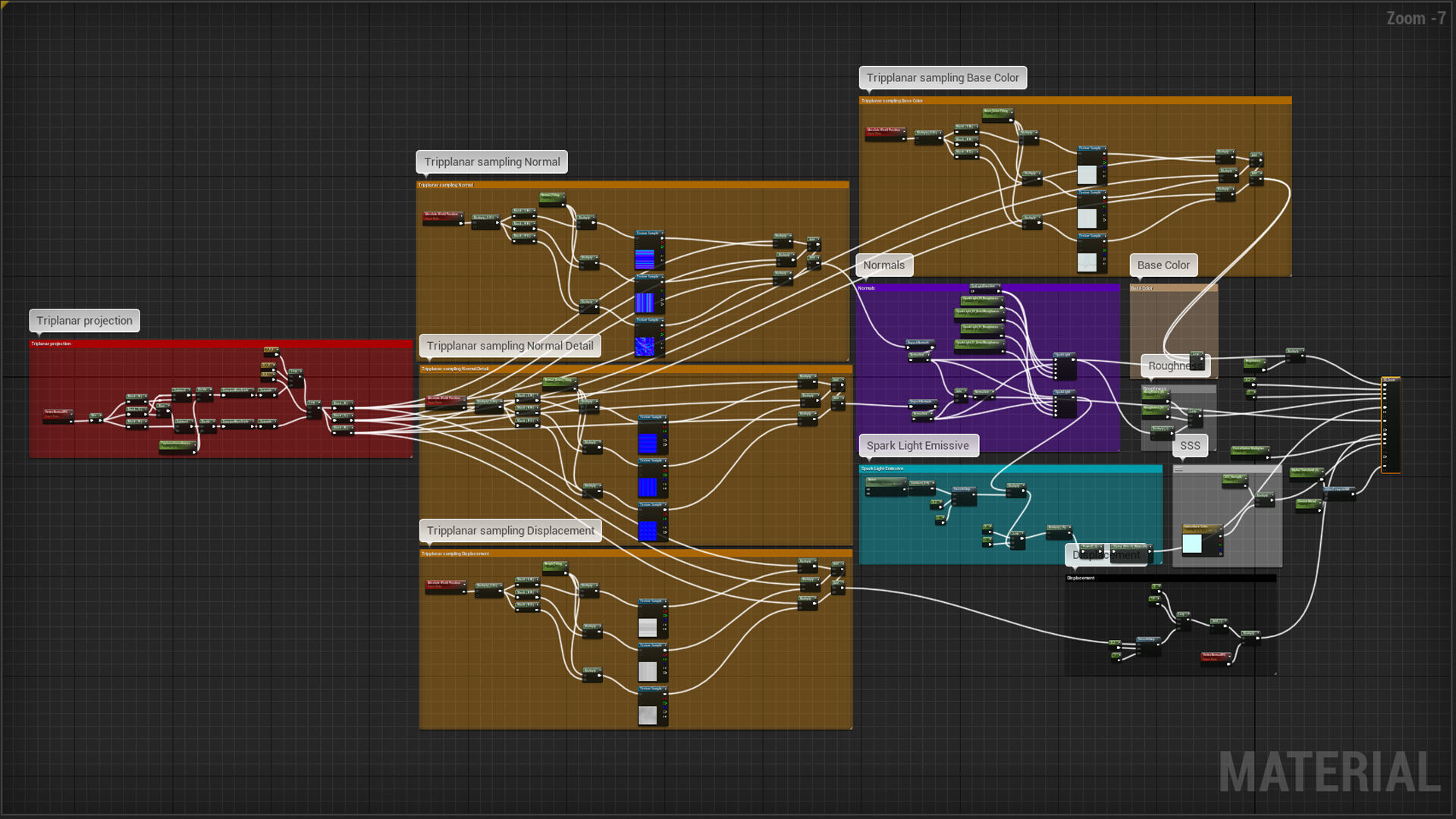Select the Spark Light Emissive comment bubble
This screenshot has width=1456, height=819.
tap(918, 446)
